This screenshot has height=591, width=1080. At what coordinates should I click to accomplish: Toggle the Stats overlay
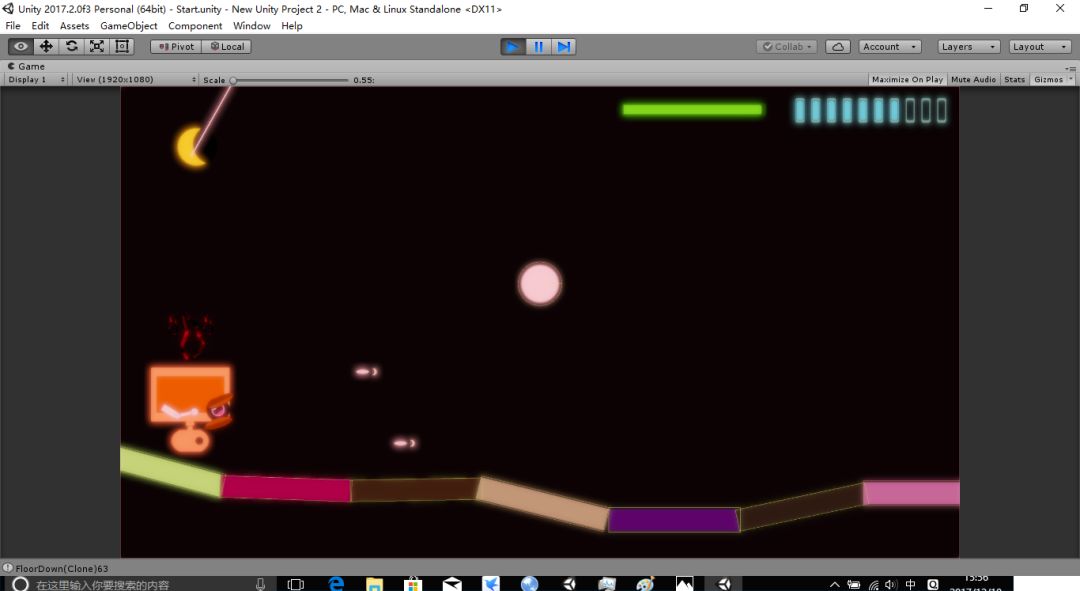pos(1014,80)
